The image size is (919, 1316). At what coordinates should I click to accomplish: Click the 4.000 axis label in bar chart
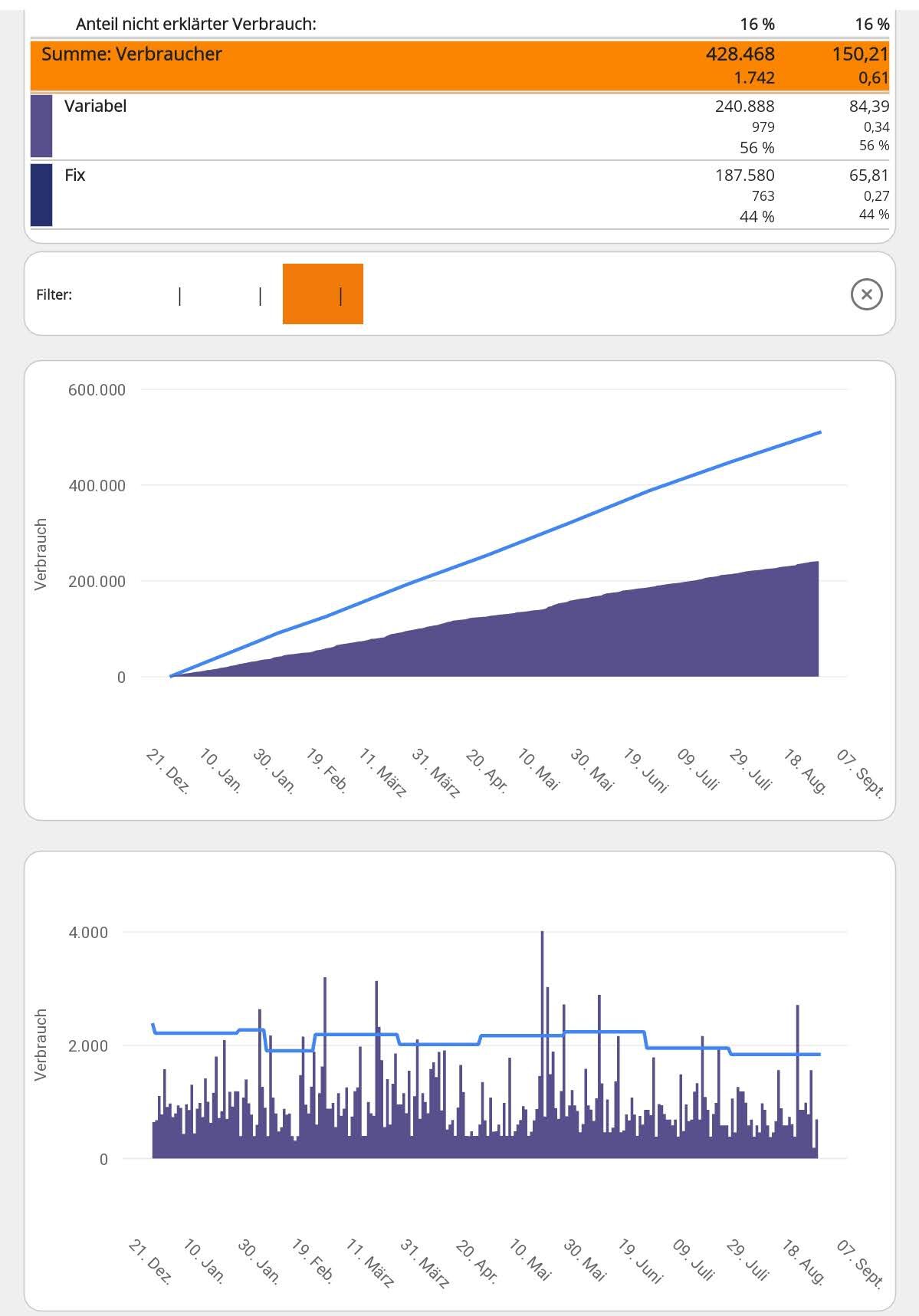pos(88,932)
